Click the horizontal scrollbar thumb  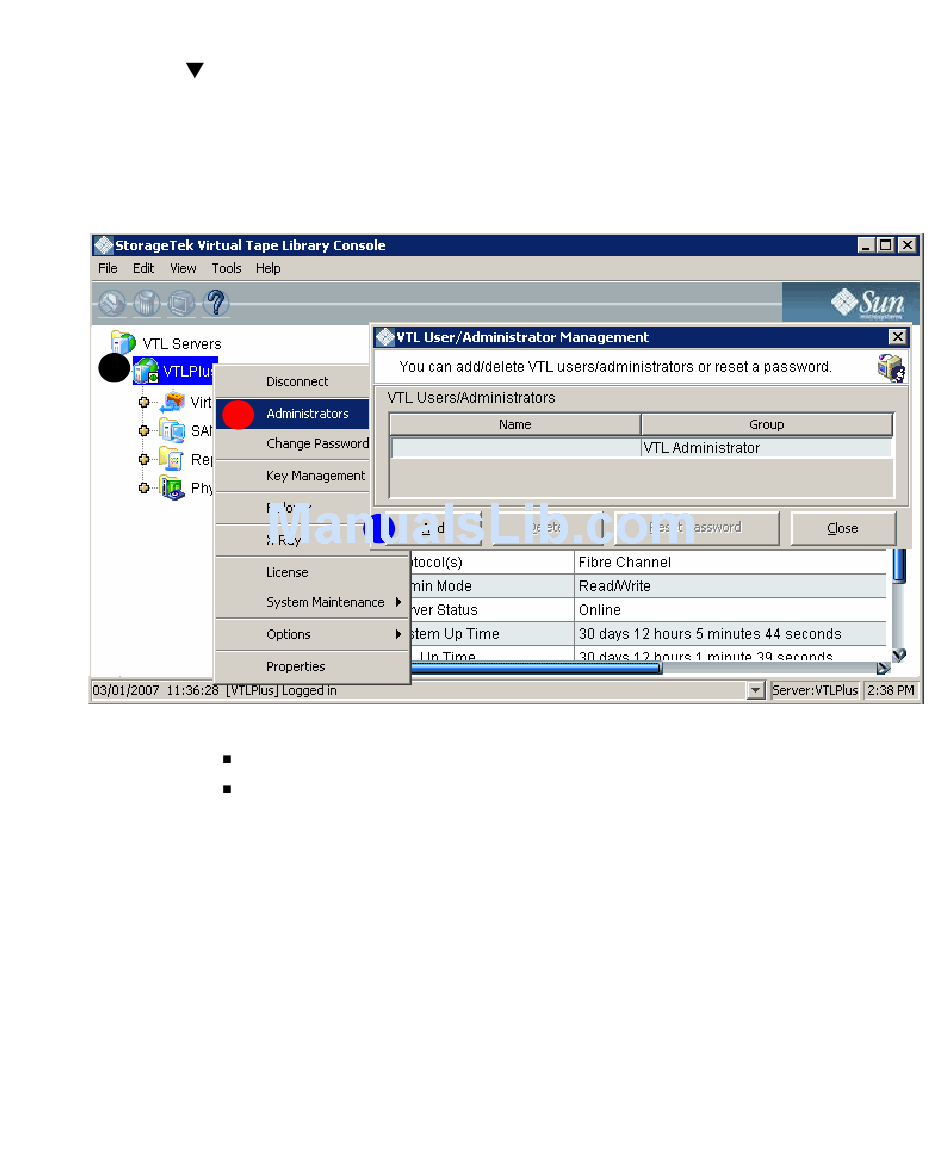click(x=536, y=669)
